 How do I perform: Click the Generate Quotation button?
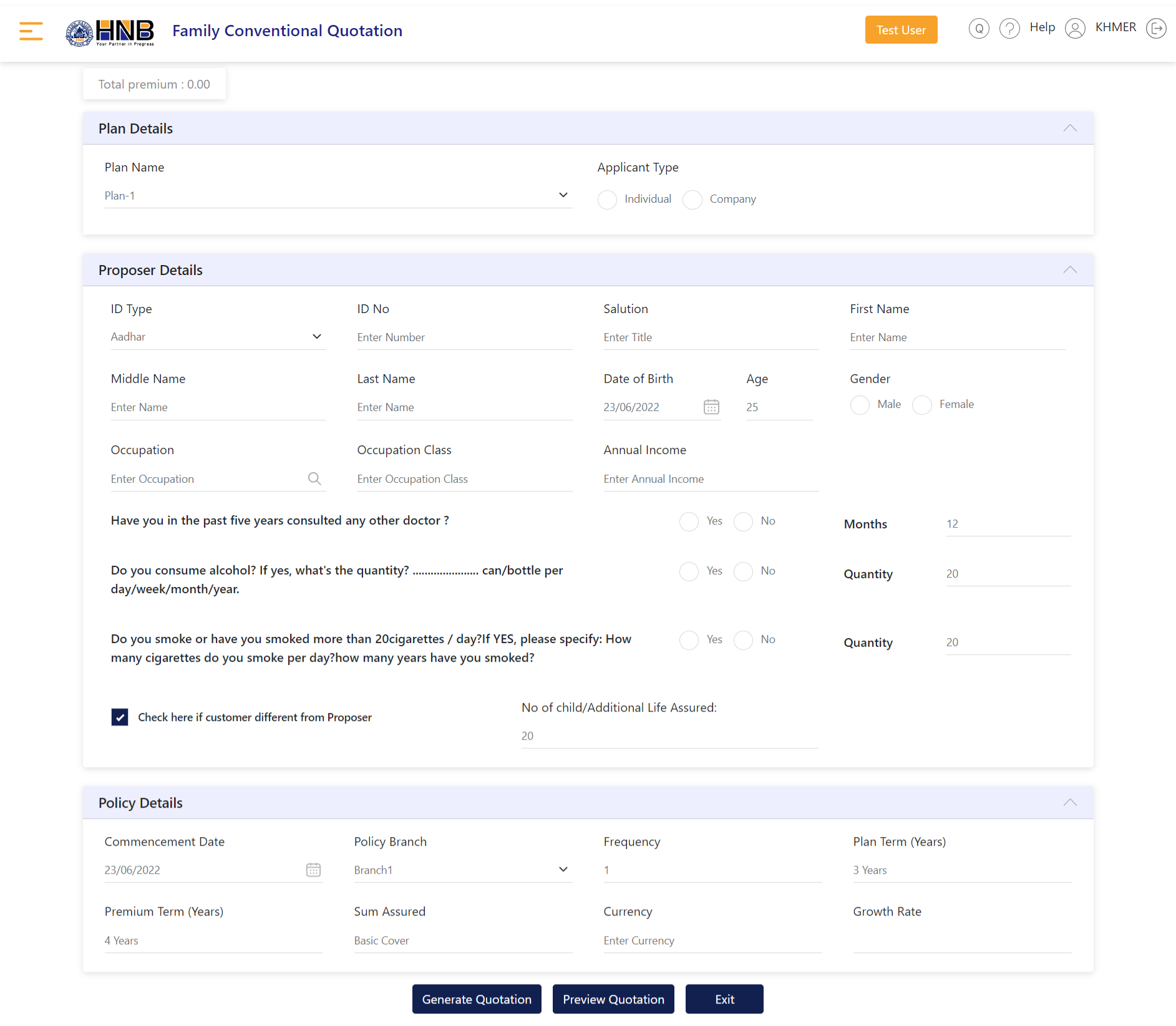pyautogui.click(x=477, y=999)
